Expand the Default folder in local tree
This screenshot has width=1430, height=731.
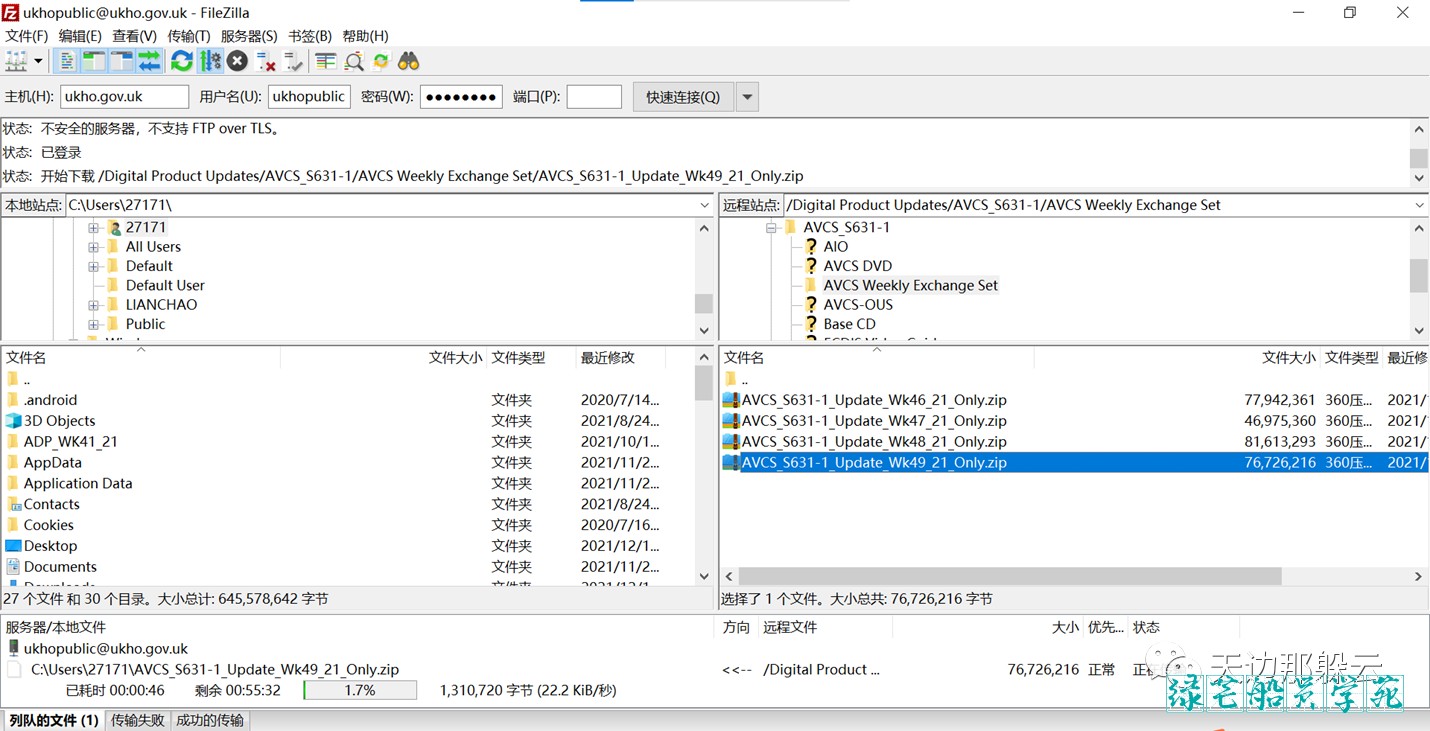(94, 266)
